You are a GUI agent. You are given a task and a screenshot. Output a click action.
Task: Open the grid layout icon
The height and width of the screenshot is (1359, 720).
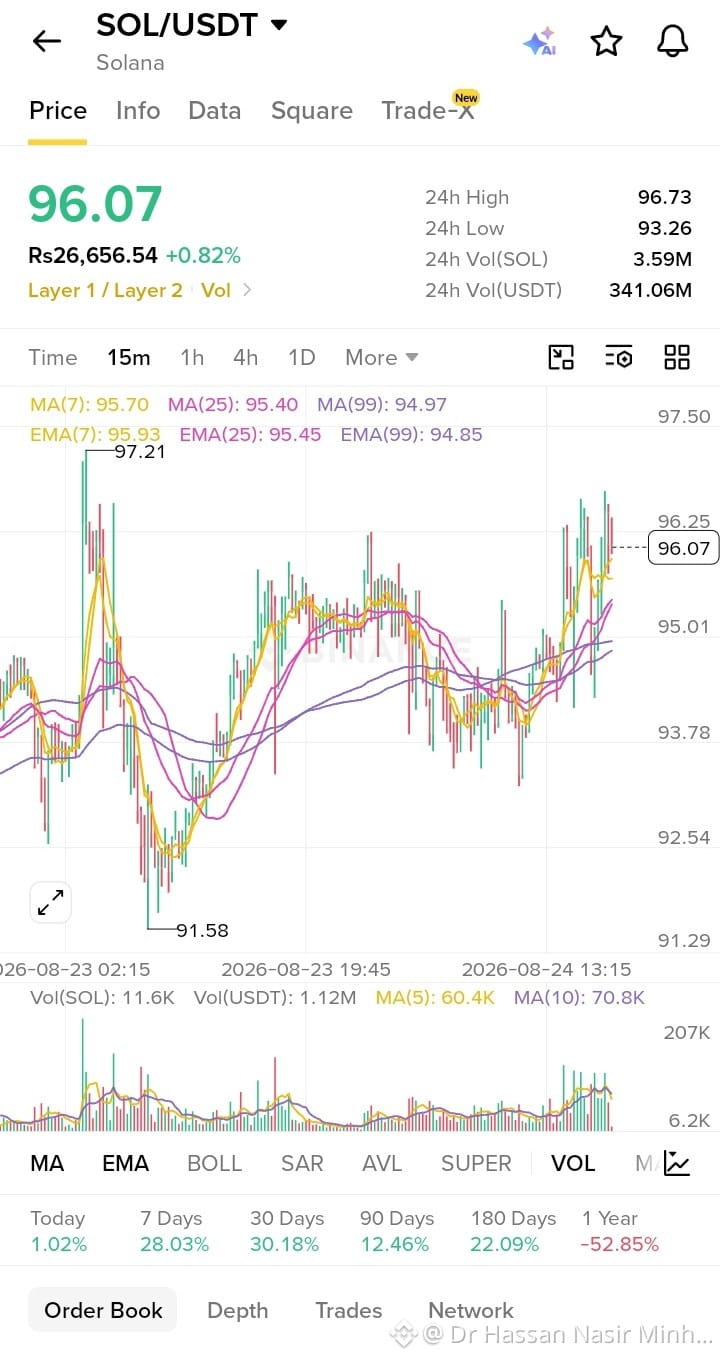(677, 357)
